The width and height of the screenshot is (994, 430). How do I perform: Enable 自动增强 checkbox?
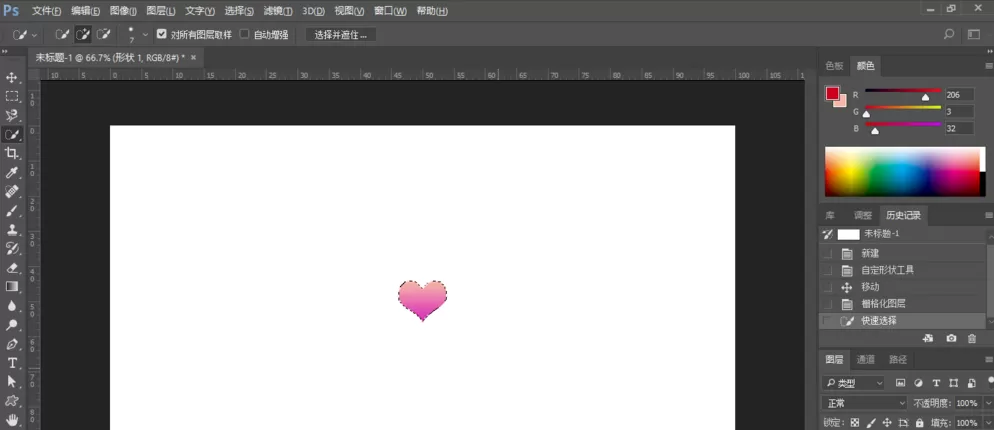(x=244, y=34)
